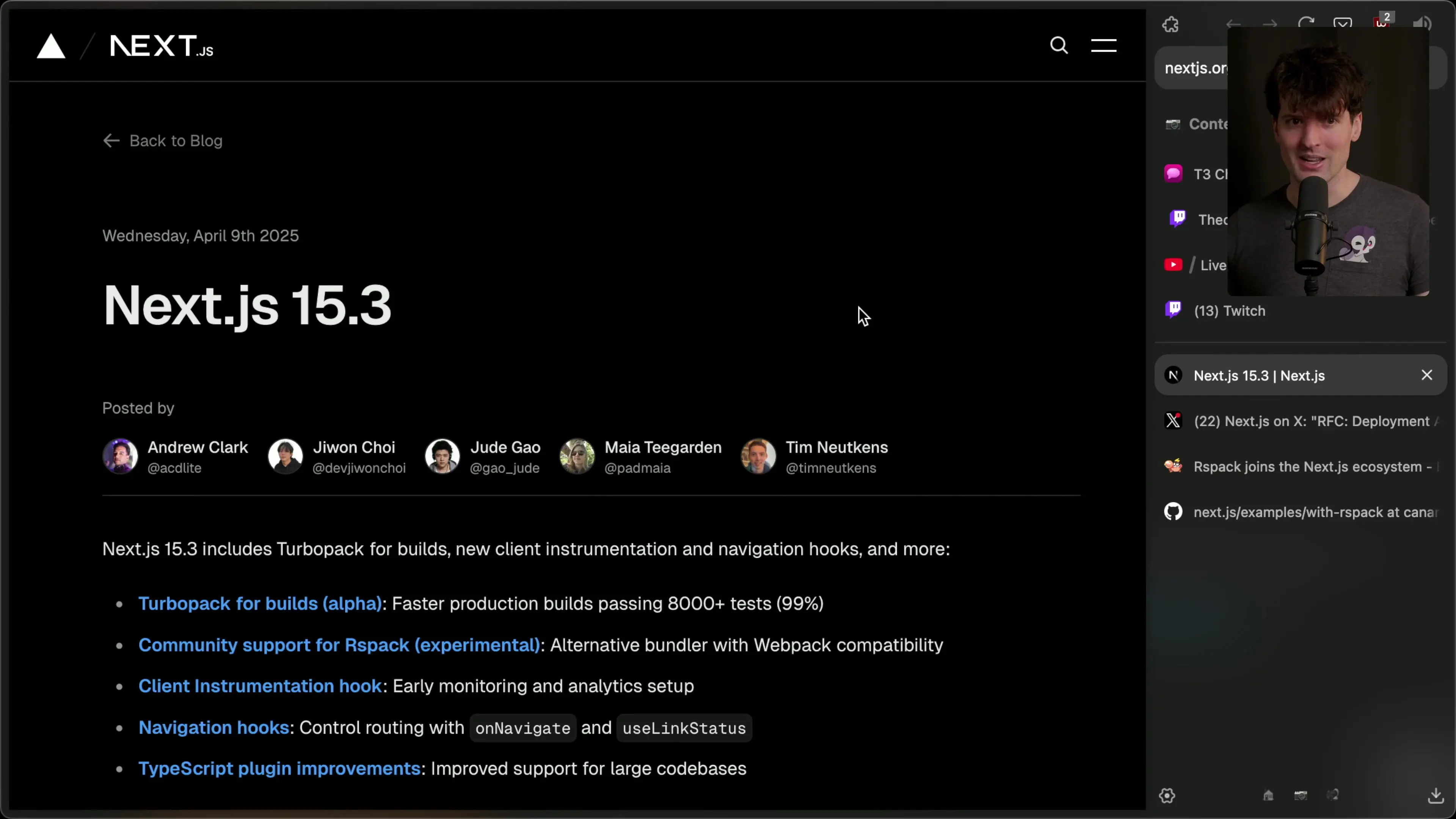The height and width of the screenshot is (819, 1456).
Task: Click the onNavigate code snippet
Action: click(523, 728)
